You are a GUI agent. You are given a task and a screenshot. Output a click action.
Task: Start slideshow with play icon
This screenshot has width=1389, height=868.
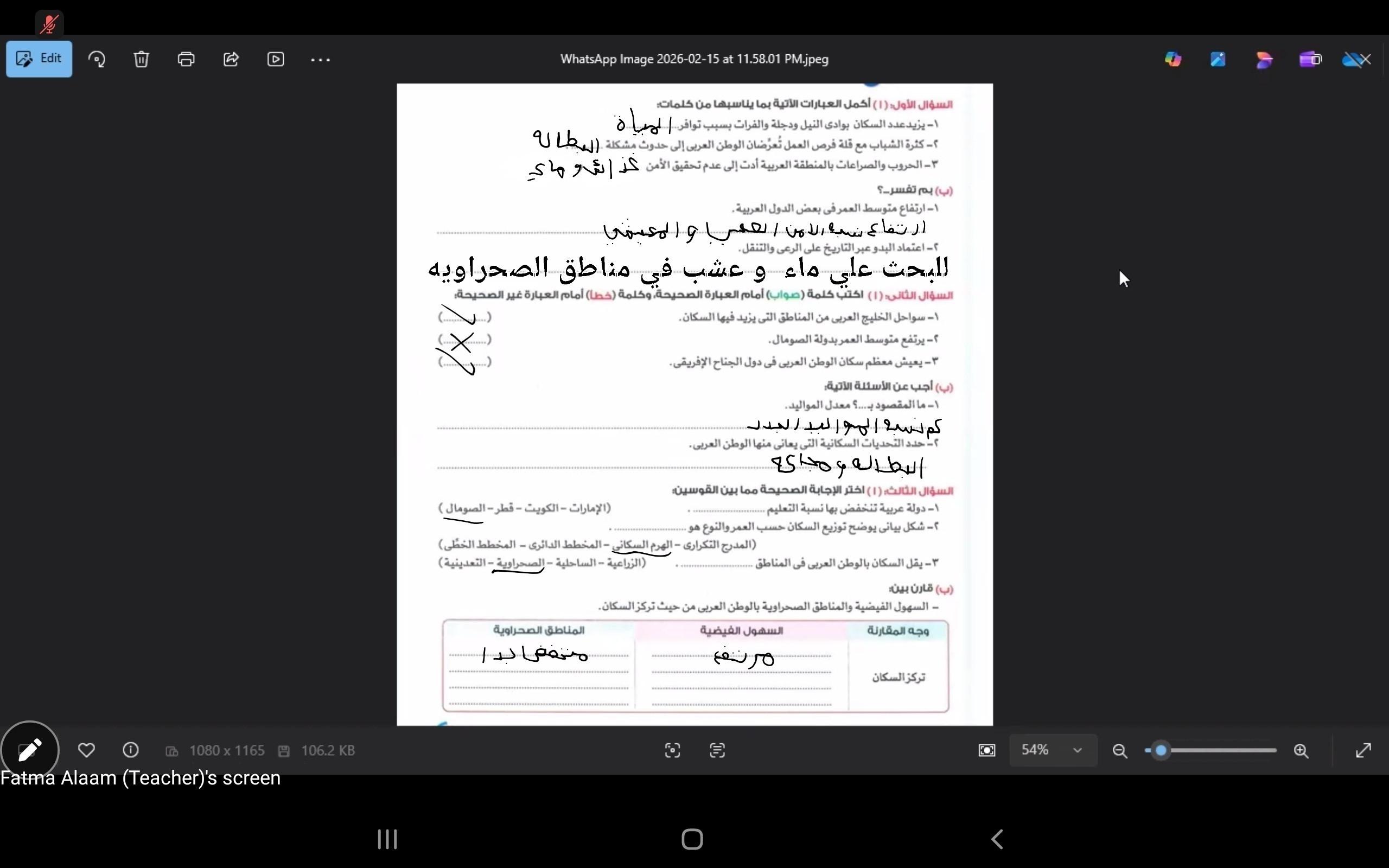[x=276, y=59]
